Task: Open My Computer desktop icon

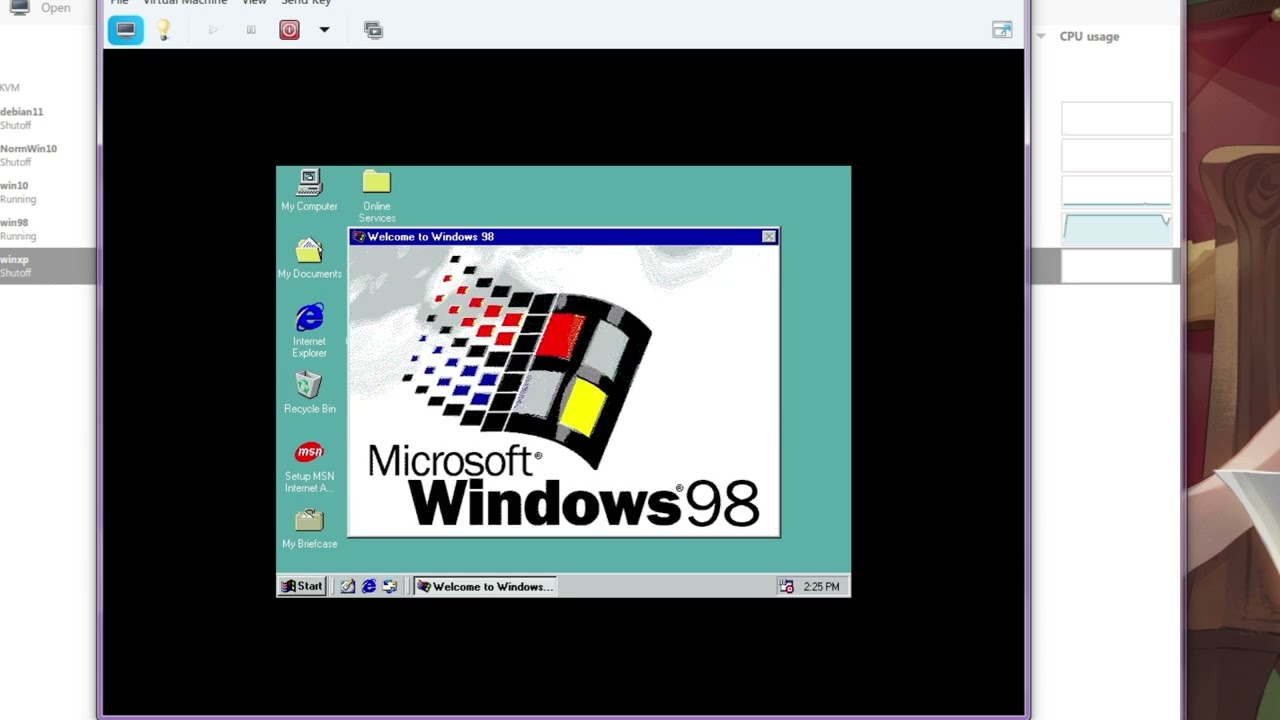Action: [x=309, y=190]
